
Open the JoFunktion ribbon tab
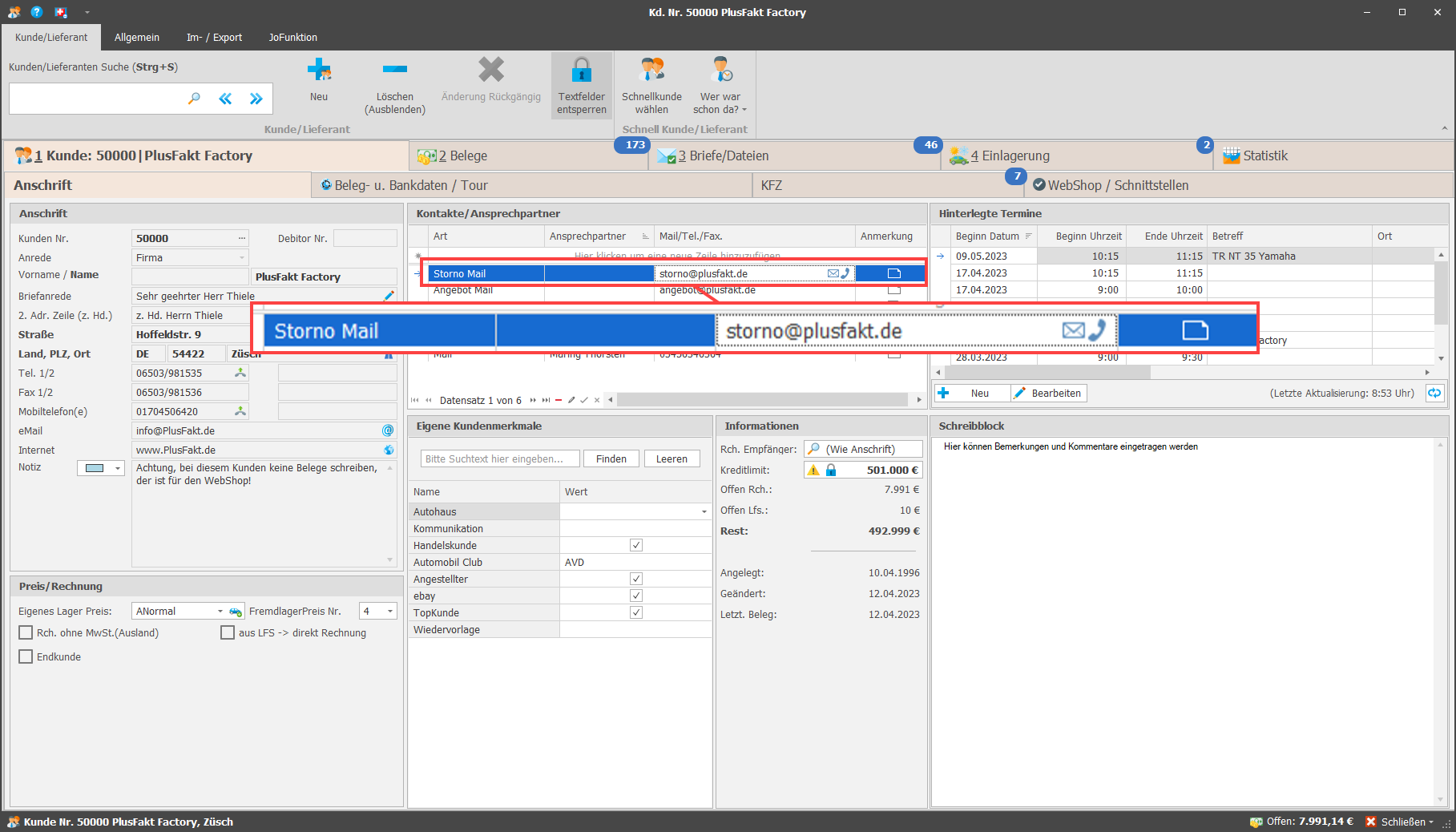click(293, 38)
